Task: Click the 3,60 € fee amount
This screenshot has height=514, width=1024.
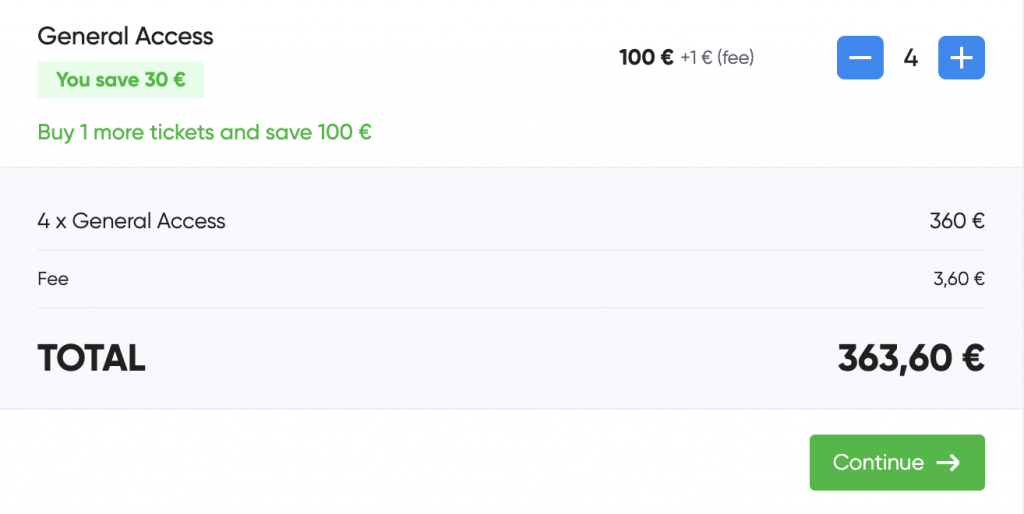Action: click(x=958, y=279)
